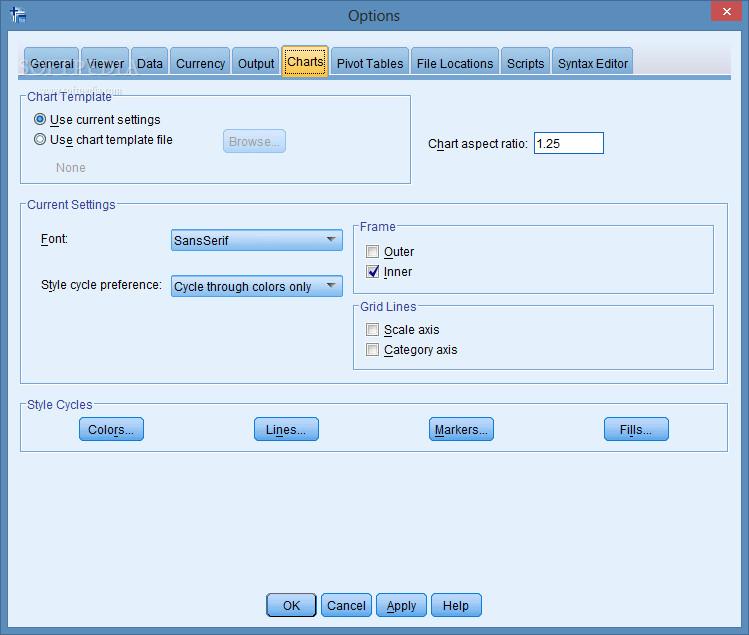Go to the Scripts tab
Viewport: 749px width, 635px height.
pos(525,63)
